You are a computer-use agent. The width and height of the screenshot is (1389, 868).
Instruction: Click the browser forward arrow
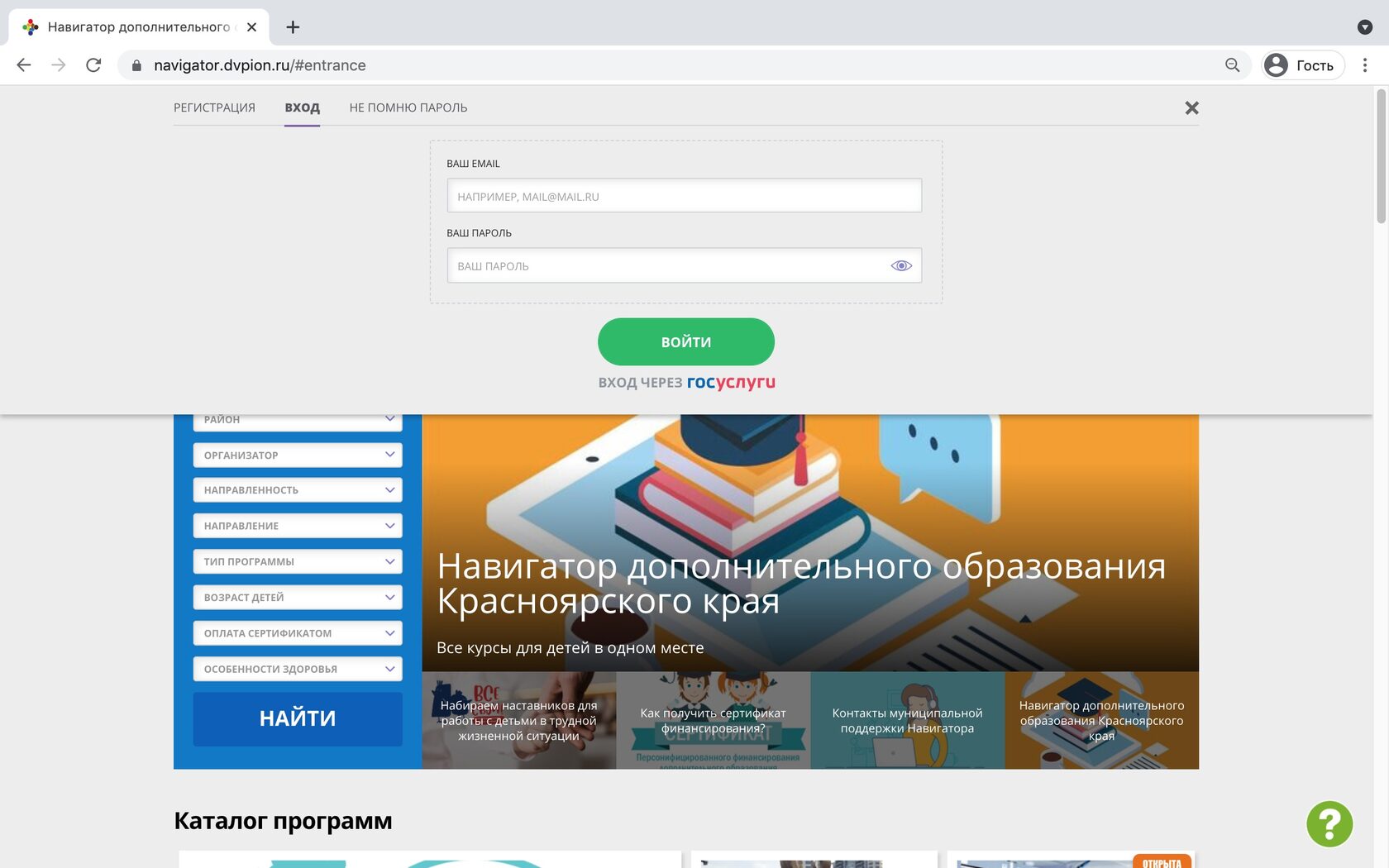59,65
